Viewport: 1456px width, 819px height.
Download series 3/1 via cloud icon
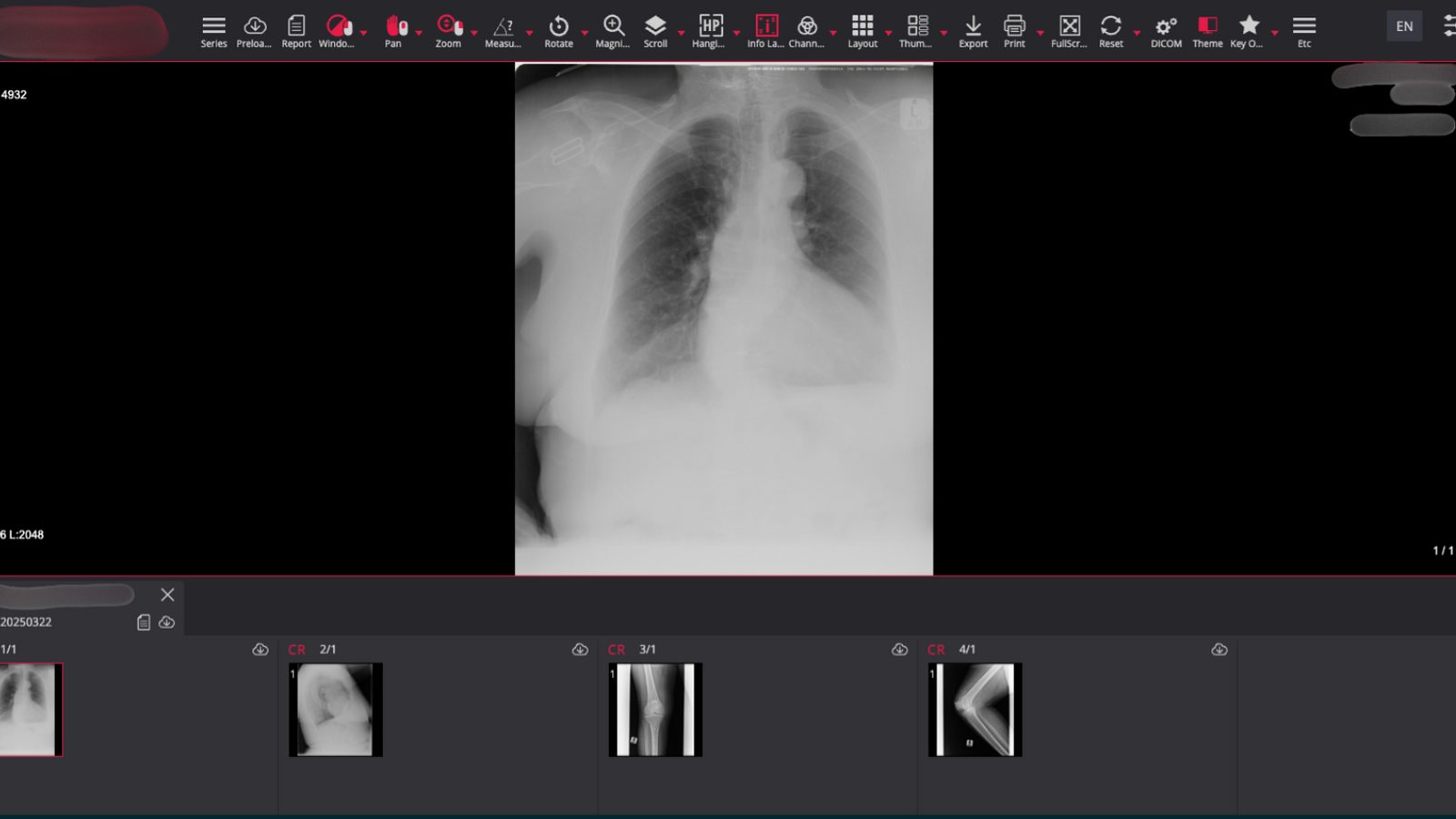tap(899, 650)
